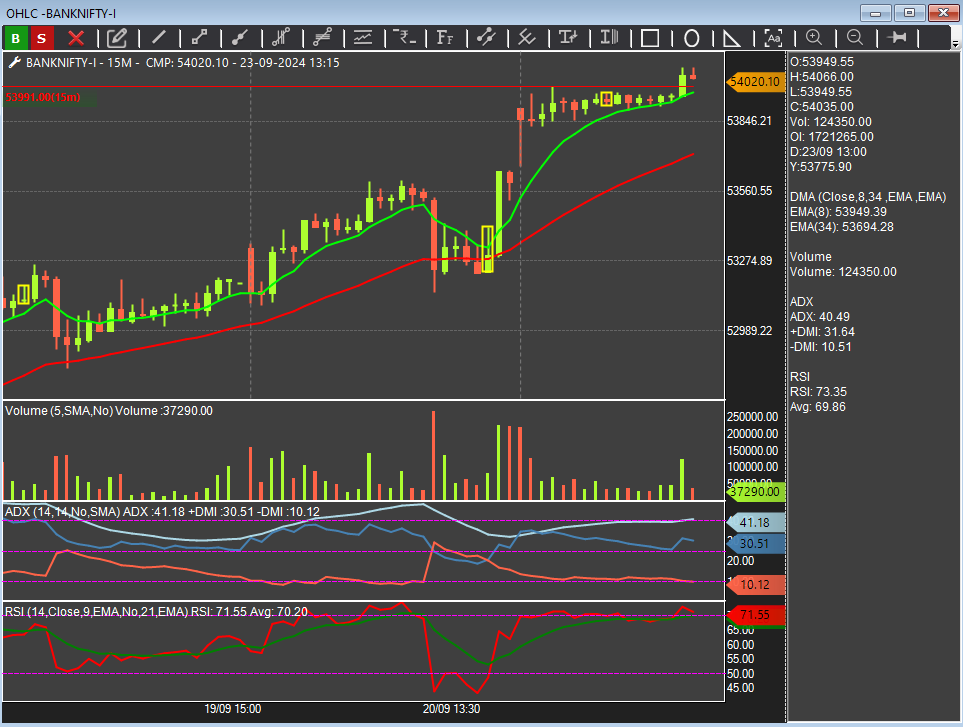The height and width of the screenshot is (727, 963).
Task: Click the ADX: 40.49 side panel value
Action: click(x=819, y=317)
